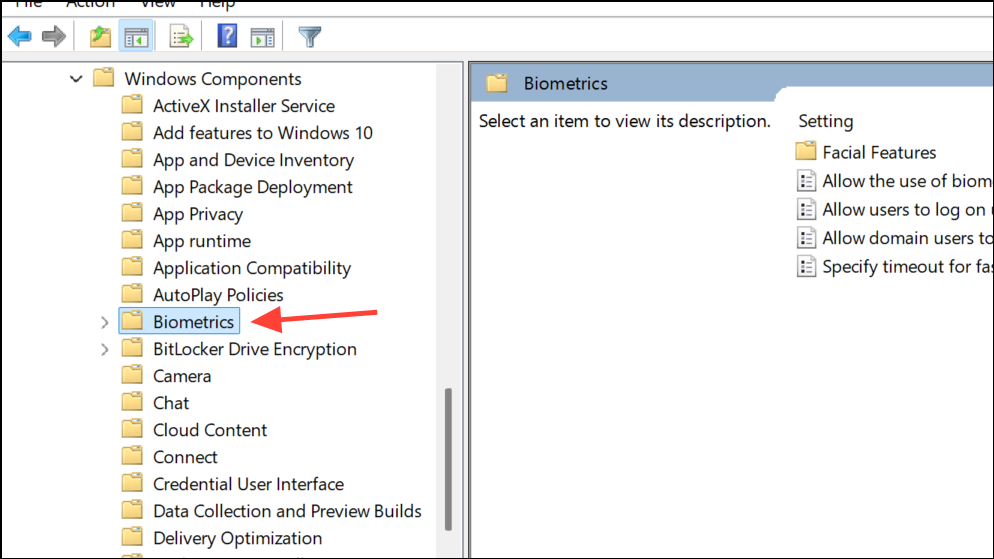This screenshot has width=994, height=559.
Task: Select Biometrics in the tree
Action: tap(193, 322)
